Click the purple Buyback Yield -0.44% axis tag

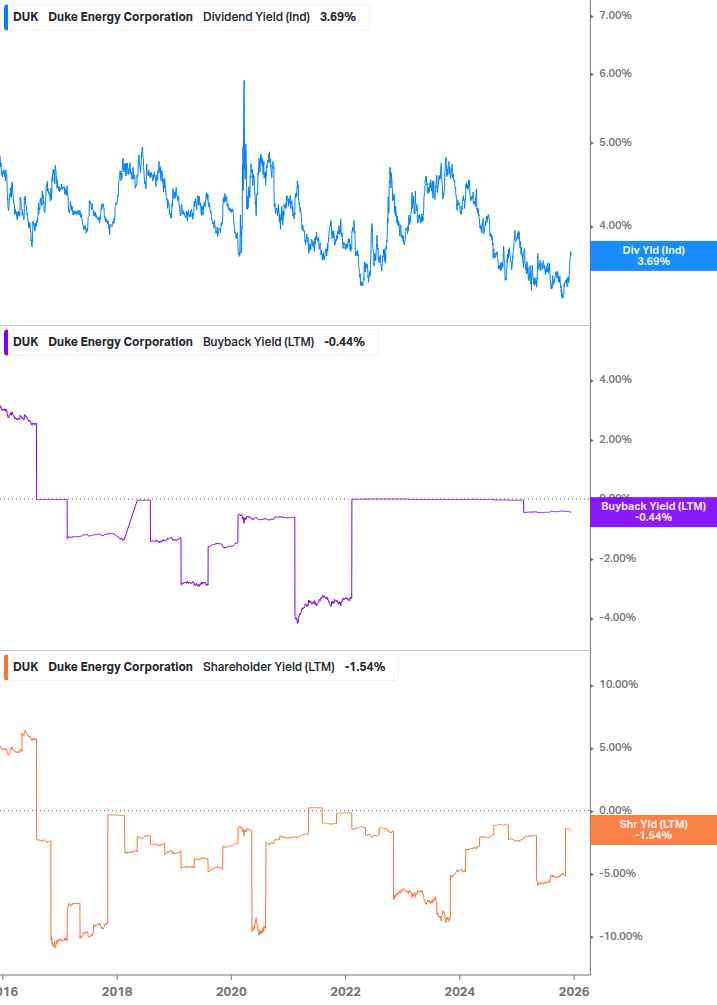654,512
